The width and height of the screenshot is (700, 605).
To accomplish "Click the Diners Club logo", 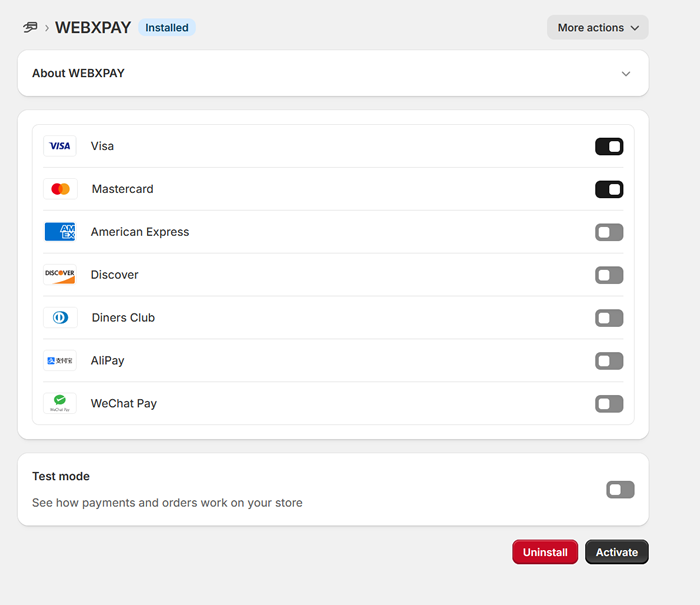I will coord(60,318).
